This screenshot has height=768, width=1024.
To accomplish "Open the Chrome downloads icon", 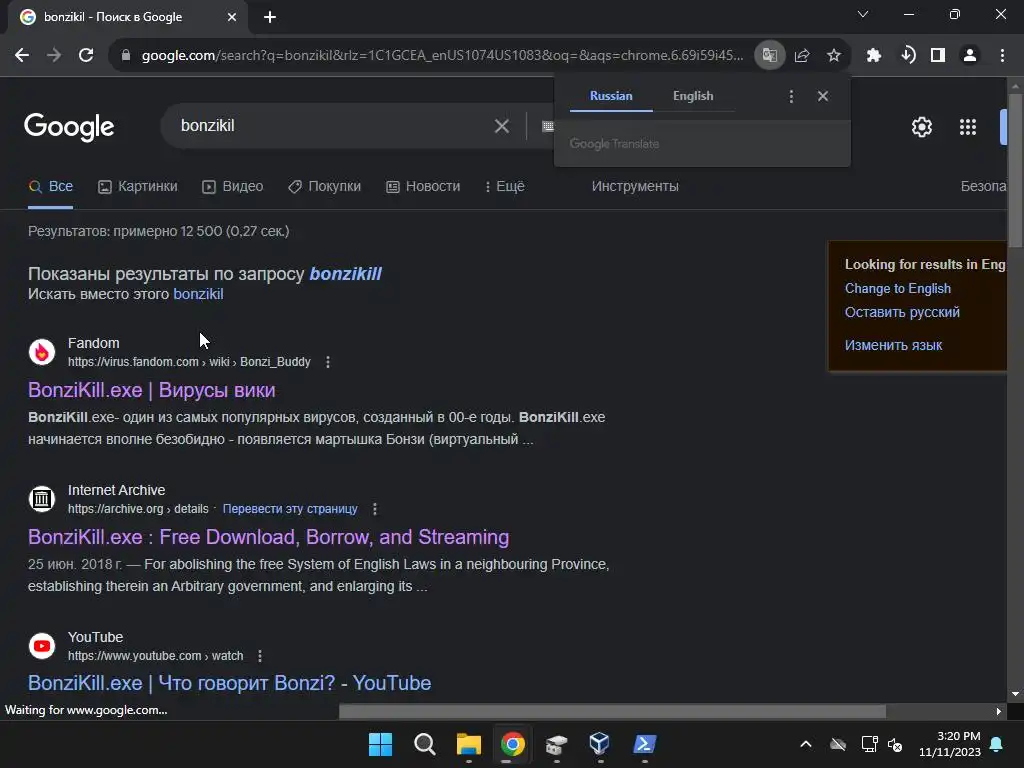I will coord(908,56).
